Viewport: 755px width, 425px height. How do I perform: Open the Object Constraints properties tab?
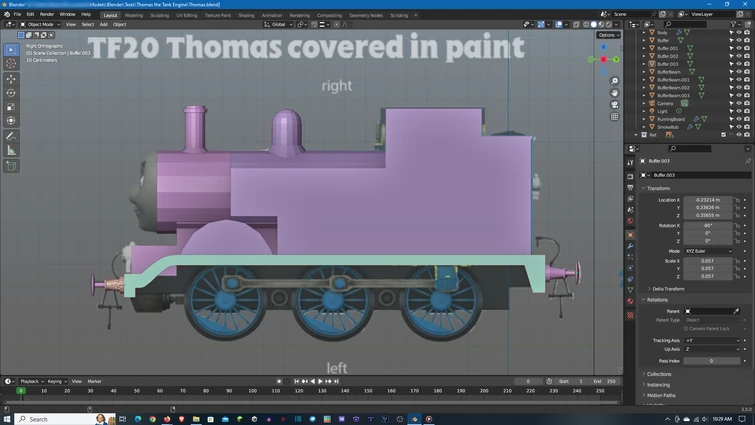coord(630,279)
